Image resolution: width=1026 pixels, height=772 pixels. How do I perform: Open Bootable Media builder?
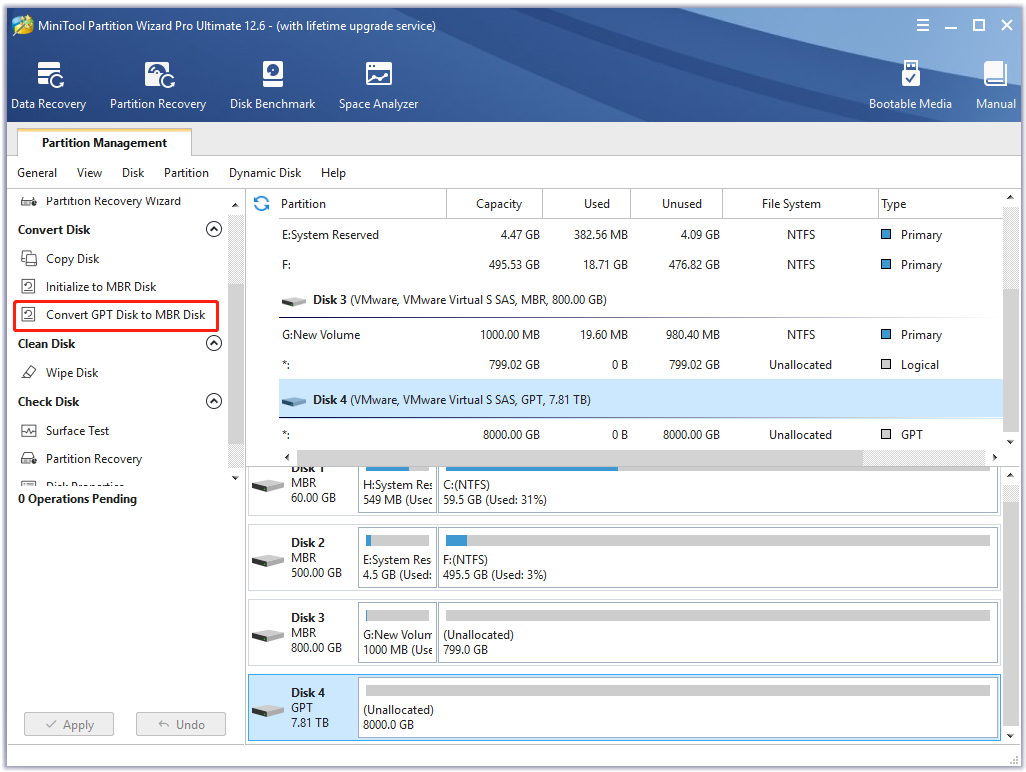pyautogui.click(x=910, y=86)
